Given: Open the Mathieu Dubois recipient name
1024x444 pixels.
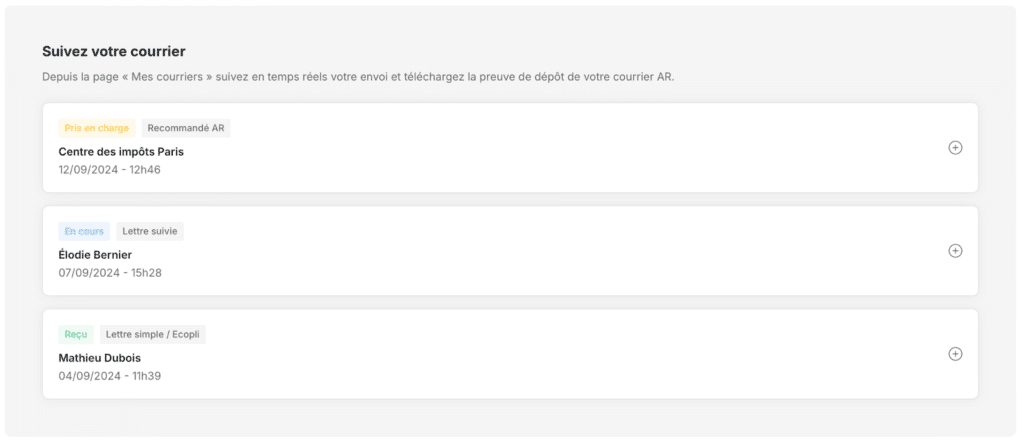Looking at the screenshot, I should coord(100,358).
